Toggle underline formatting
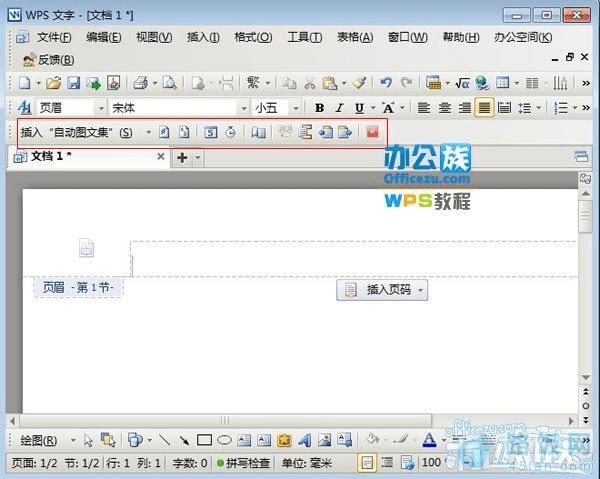This screenshot has height=479, width=600. [x=359, y=108]
